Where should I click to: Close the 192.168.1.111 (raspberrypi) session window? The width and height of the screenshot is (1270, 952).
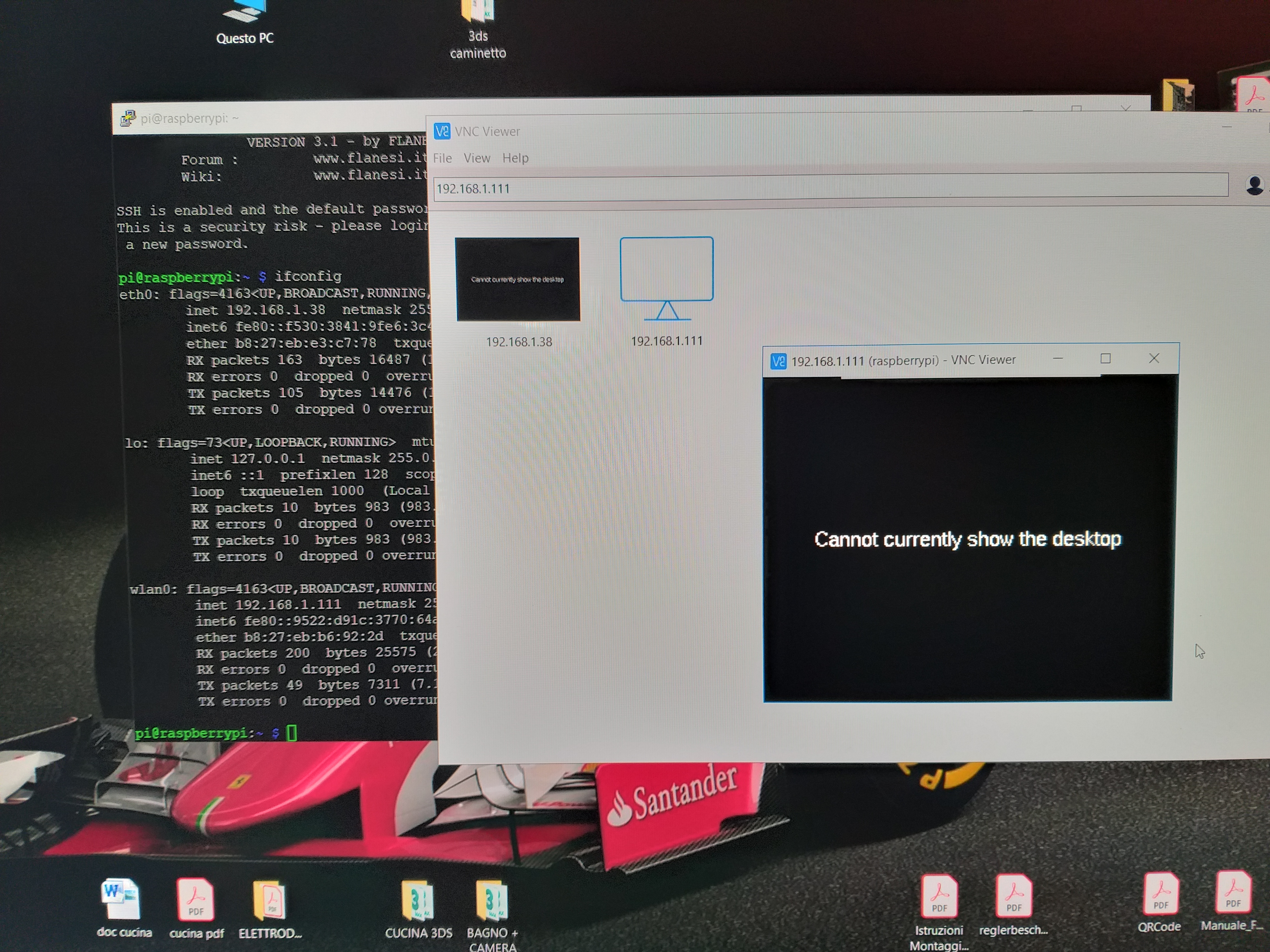(x=1154, y=358)
